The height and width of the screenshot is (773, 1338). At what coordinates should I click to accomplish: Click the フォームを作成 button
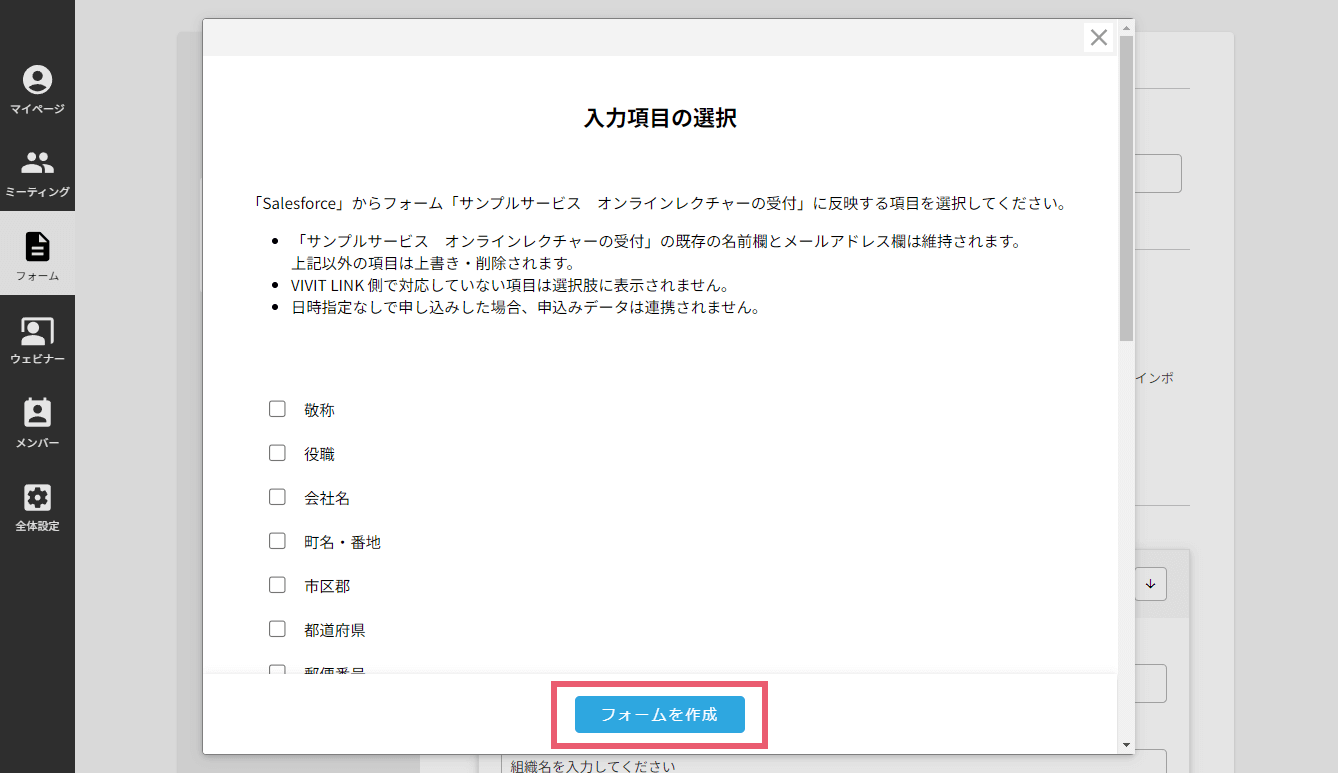[660, 715]
